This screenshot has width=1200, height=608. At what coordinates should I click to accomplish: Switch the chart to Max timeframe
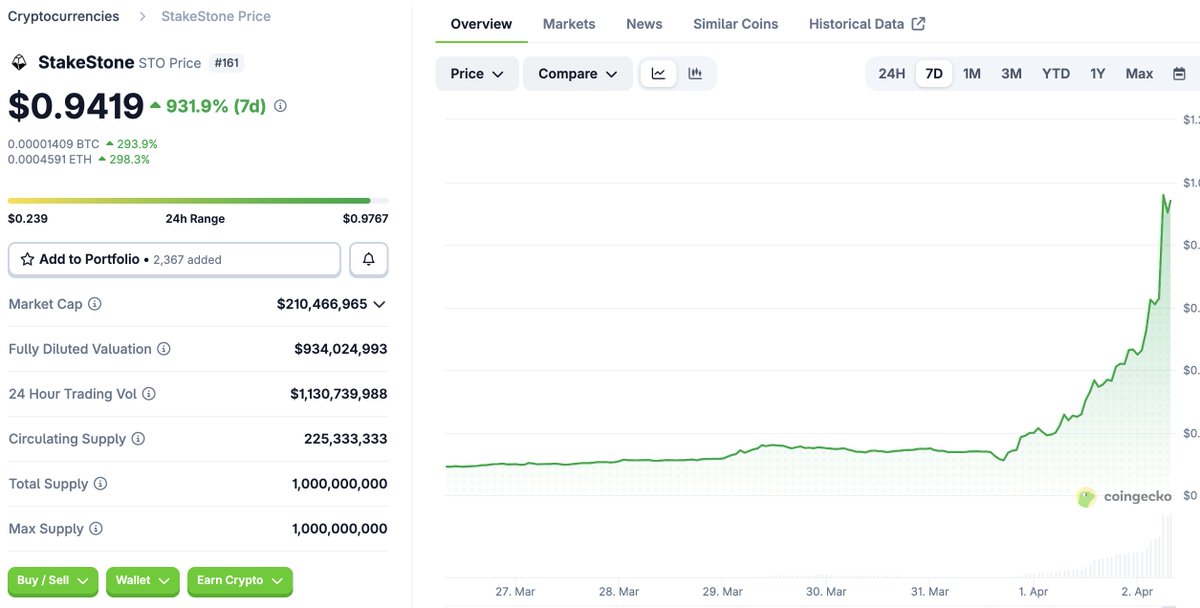click(x=1139, y=73)
